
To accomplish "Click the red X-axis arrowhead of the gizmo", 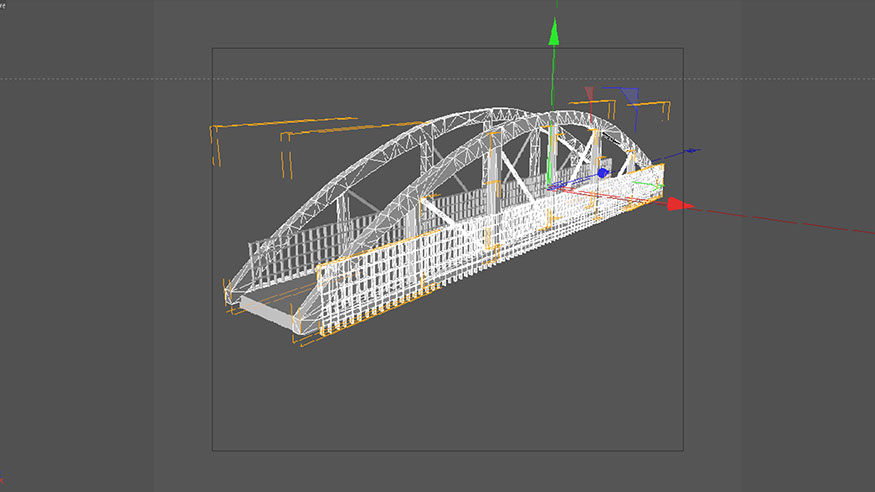I will click(x=680, y=204).
